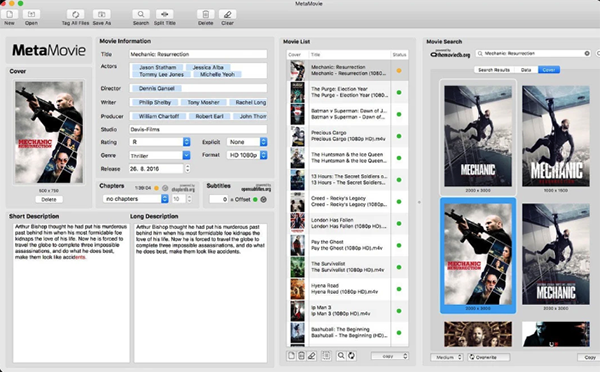This screenshot has width=600, height=372.
Task: Open the copy dropdown below Movie List
Action: (390, 356)
